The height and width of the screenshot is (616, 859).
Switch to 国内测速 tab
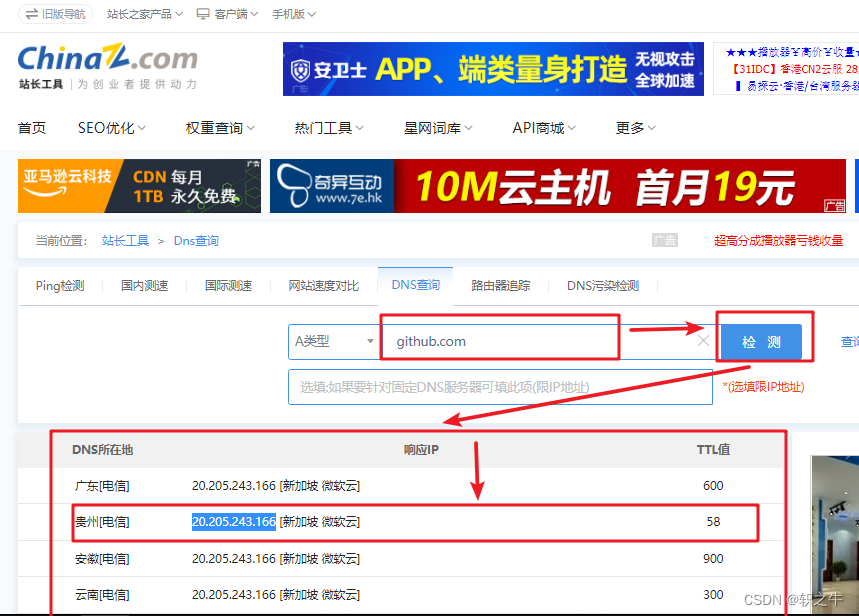click(x=145, y=286)
